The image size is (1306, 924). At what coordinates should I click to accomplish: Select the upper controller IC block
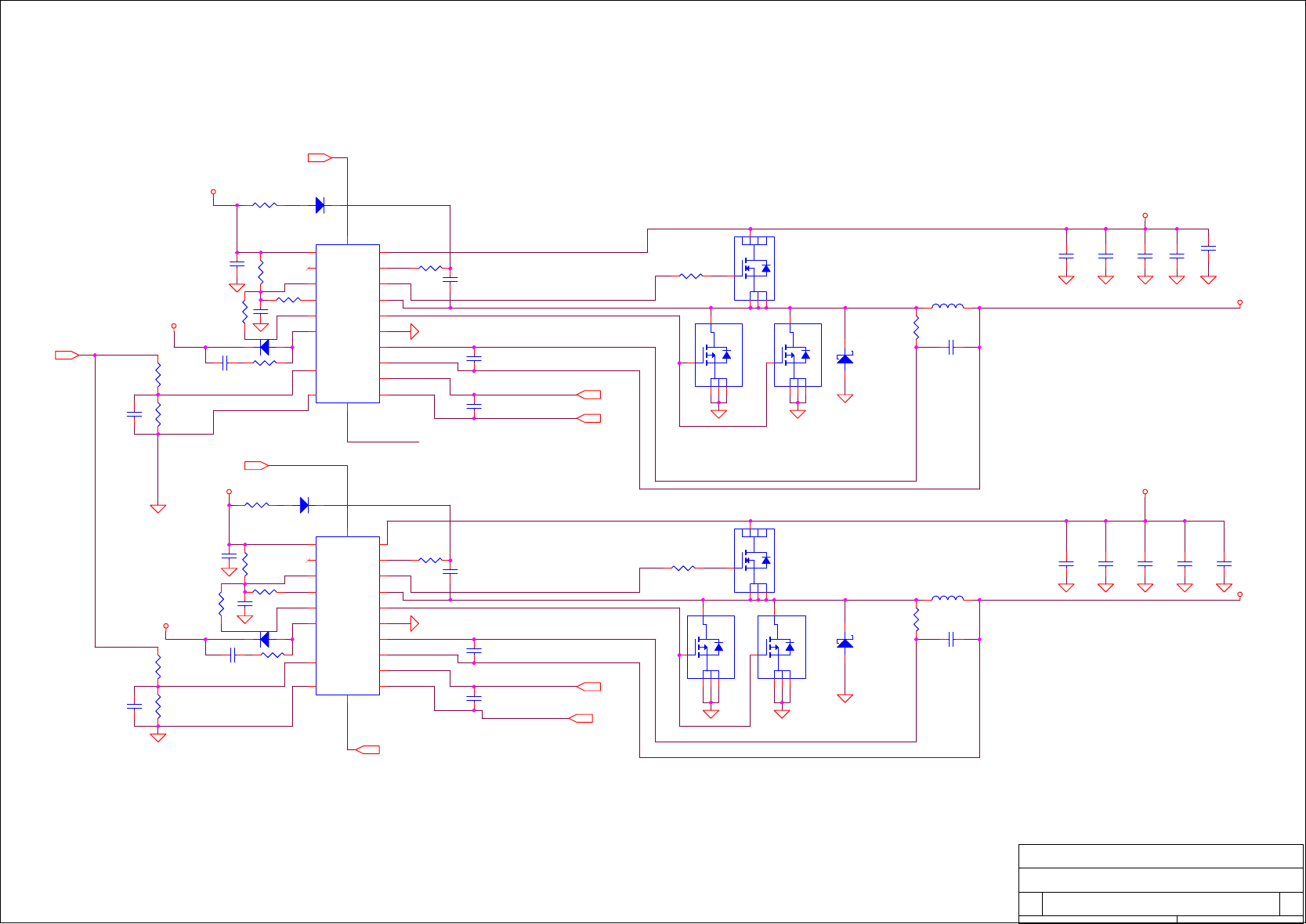[x=348, y=323]
